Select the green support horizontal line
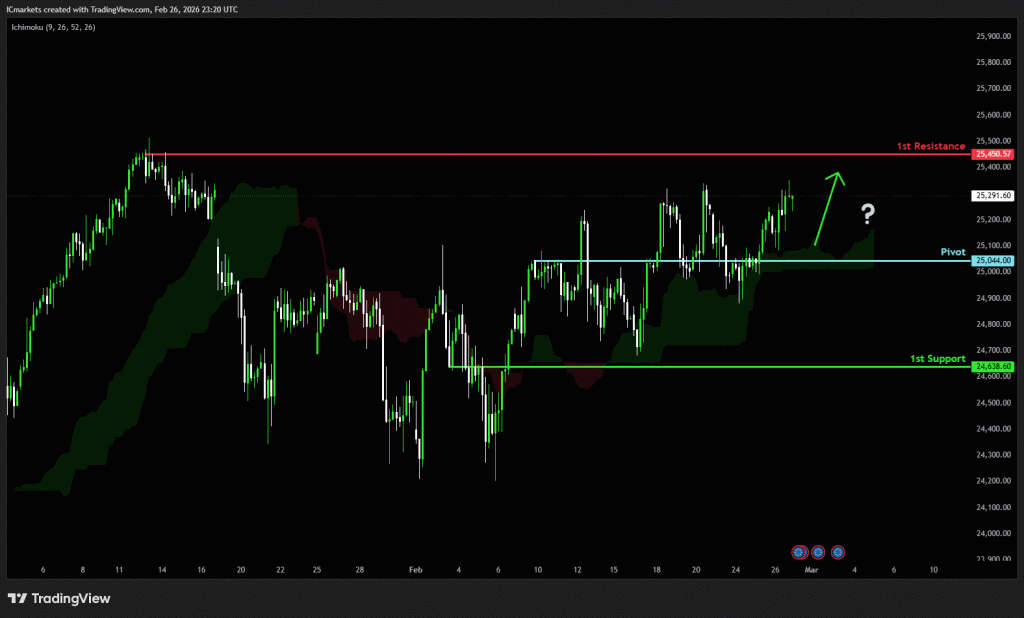This screenshot has height=618, width=1024. click(700, 367)
